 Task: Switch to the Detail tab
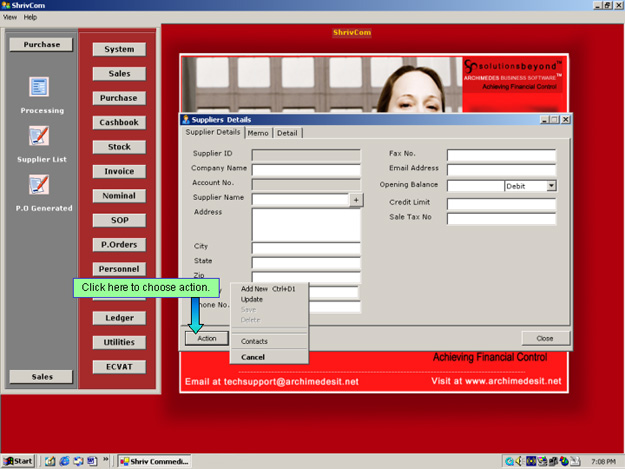pyautogui.click(x=287, y=133)
